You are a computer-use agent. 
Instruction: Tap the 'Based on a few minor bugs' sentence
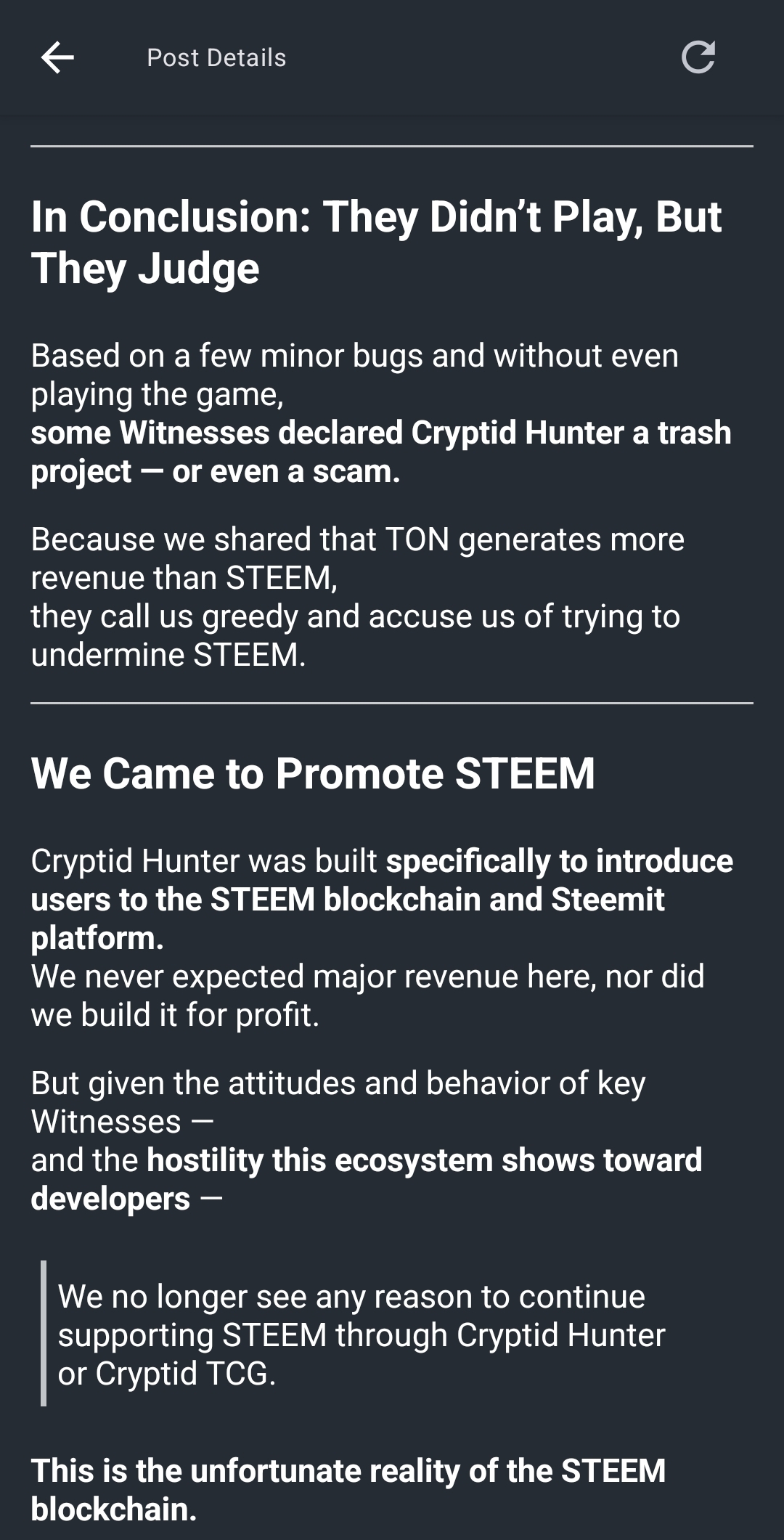coord(355,375)
